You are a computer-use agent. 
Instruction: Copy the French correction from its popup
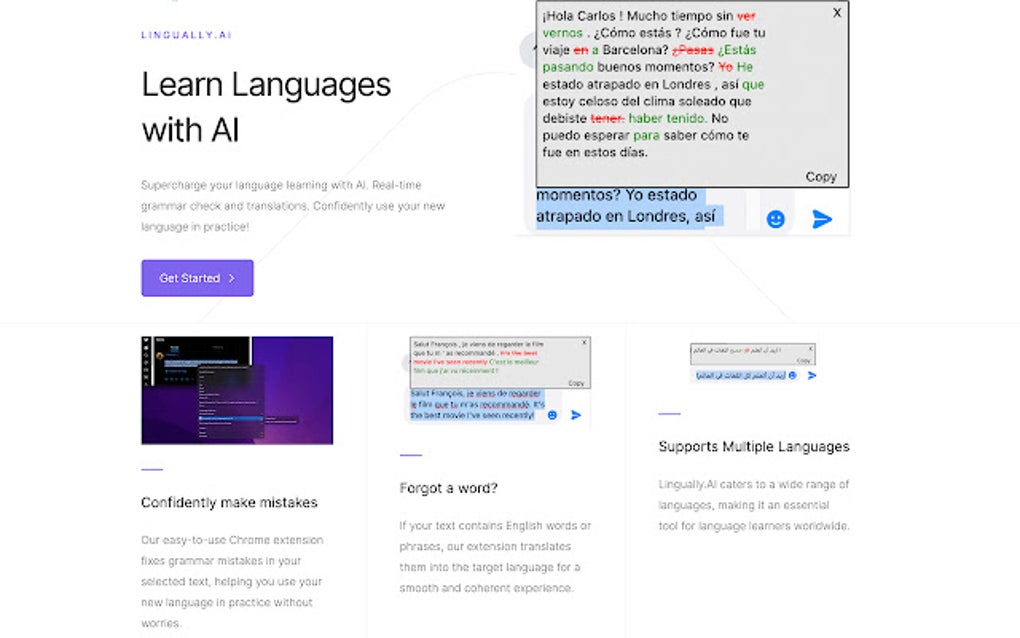pyautogui.click(x=577, y=383)
